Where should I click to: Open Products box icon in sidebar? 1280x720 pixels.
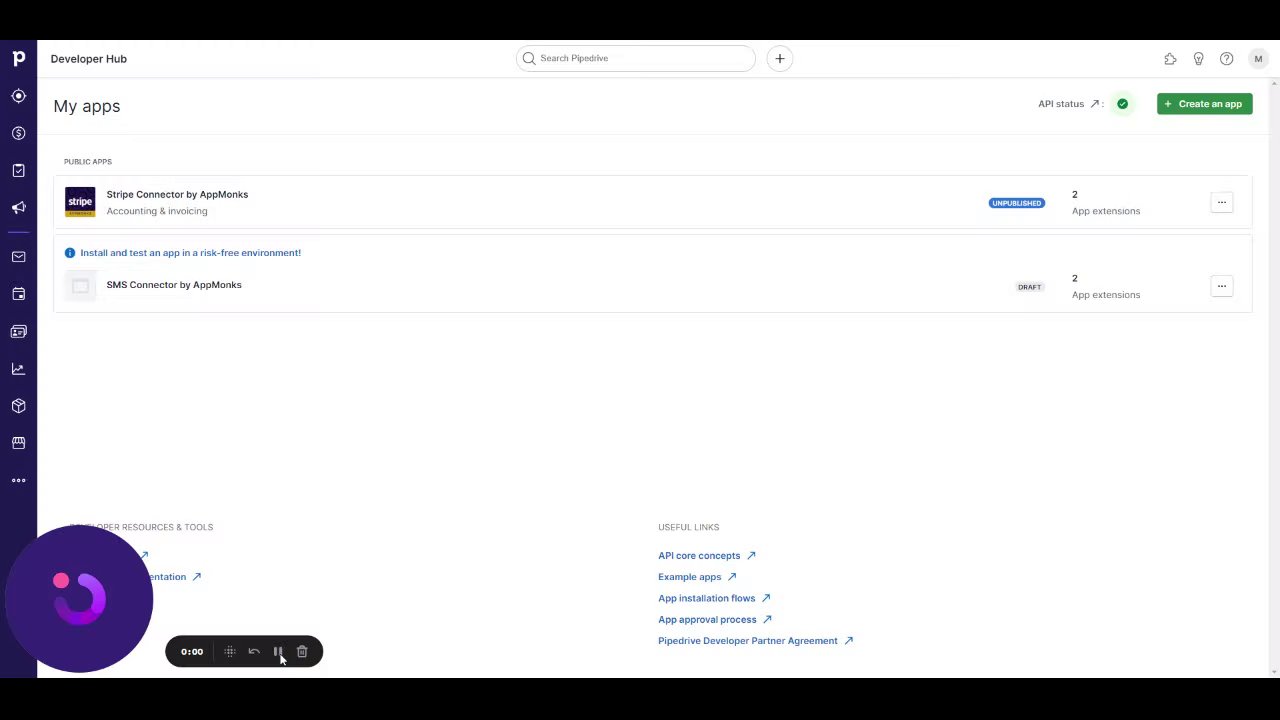[x=18, y=406]
